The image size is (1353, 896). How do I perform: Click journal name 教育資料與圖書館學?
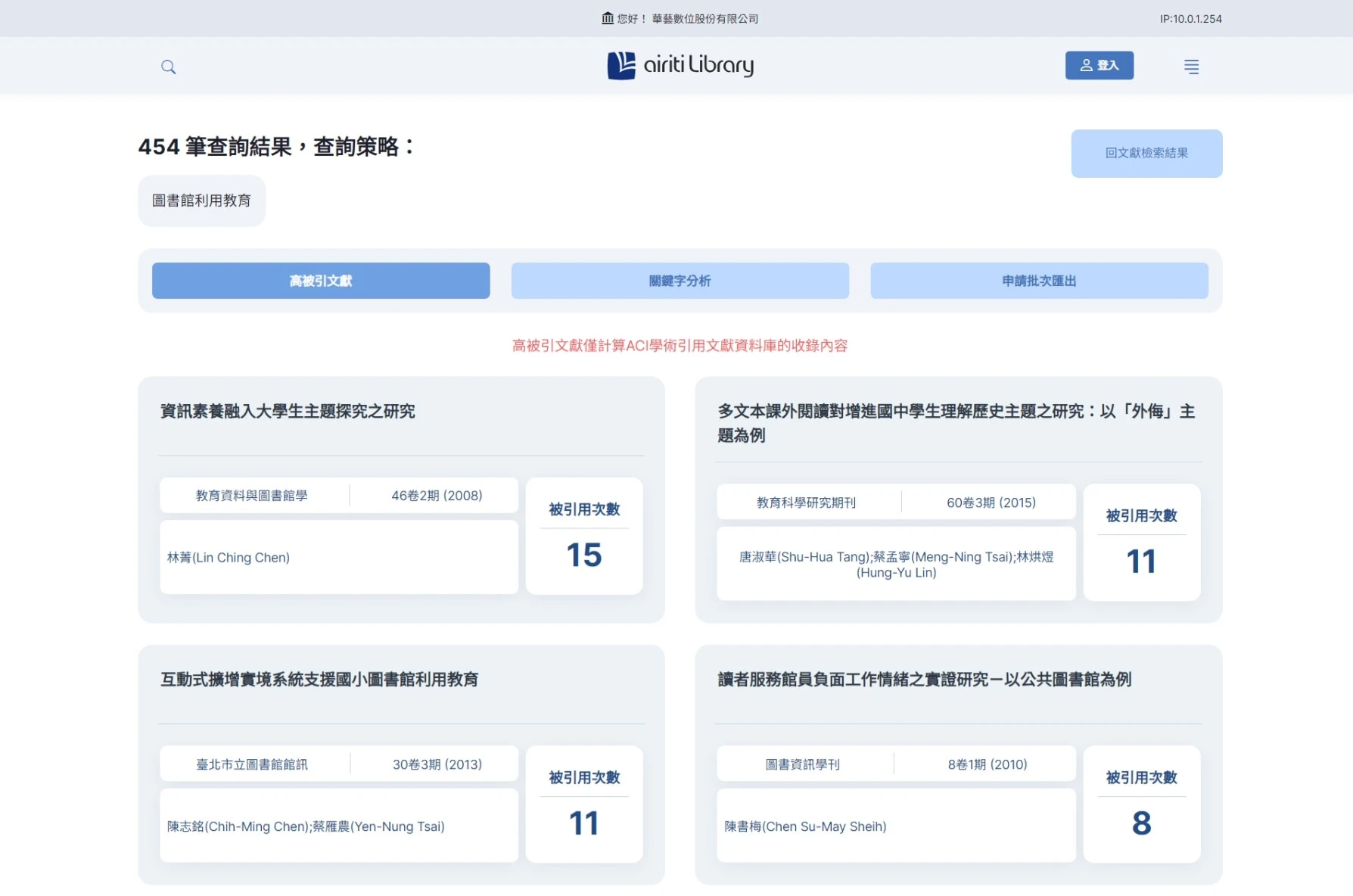(252, 496)
